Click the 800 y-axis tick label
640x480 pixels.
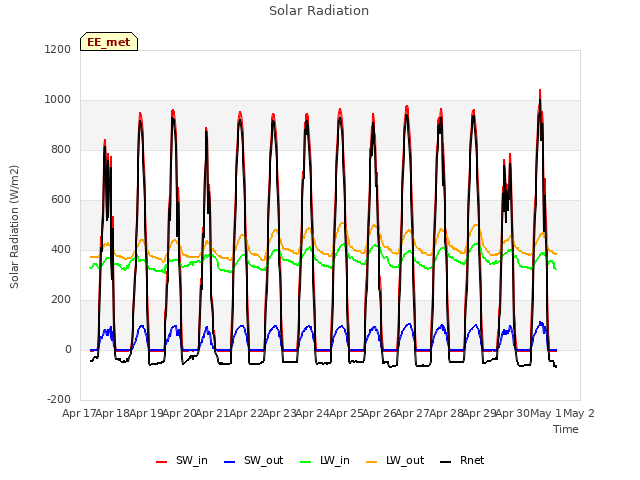pyautogui.click(x=61, y=149)
